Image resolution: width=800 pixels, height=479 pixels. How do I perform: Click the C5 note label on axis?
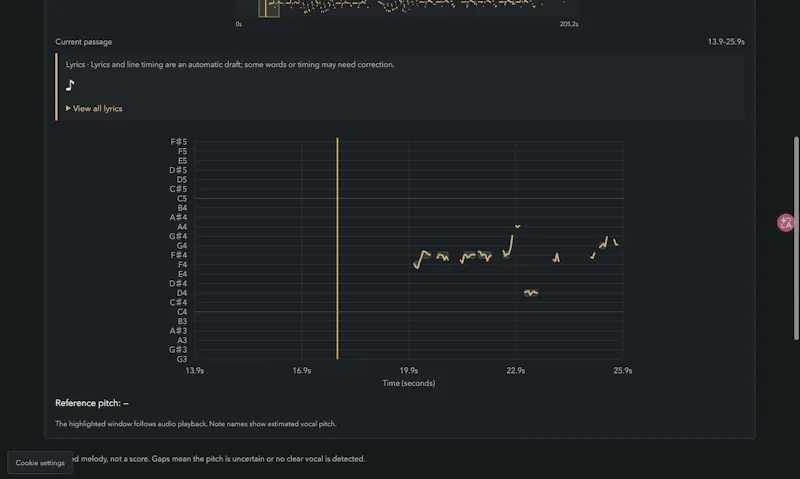182,198
